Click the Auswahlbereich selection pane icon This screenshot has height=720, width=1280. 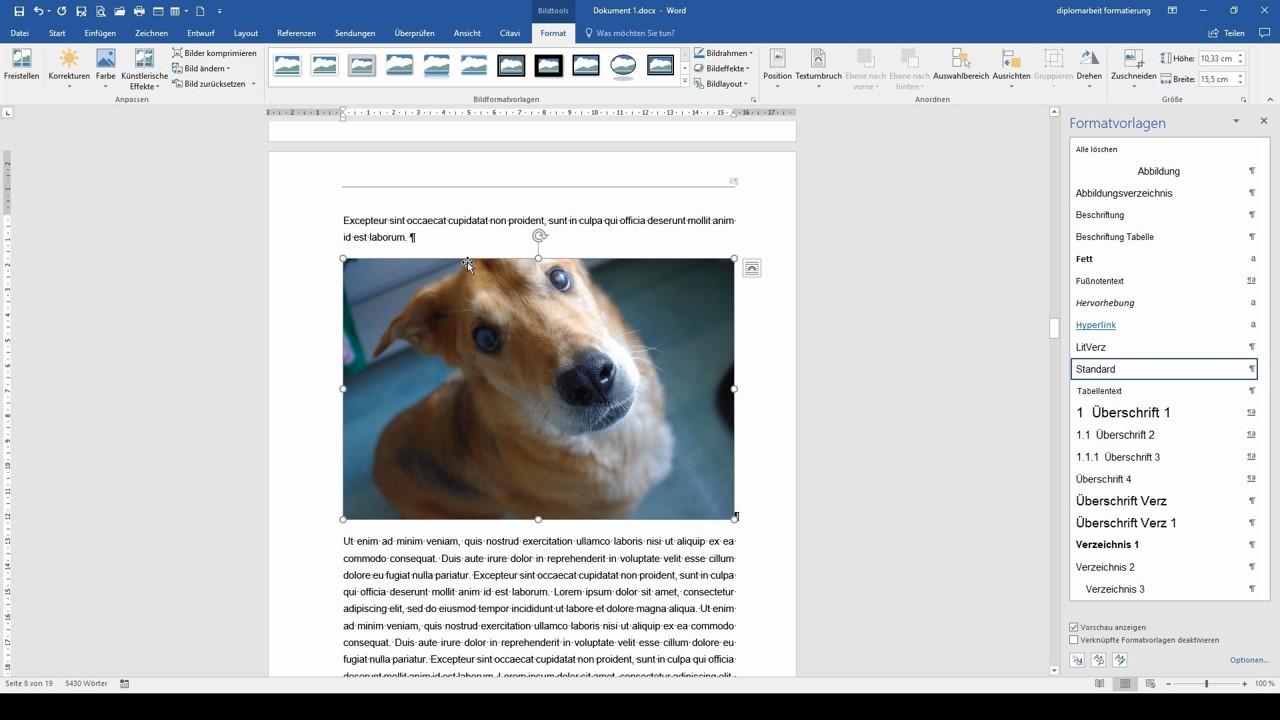click(960, 59)
